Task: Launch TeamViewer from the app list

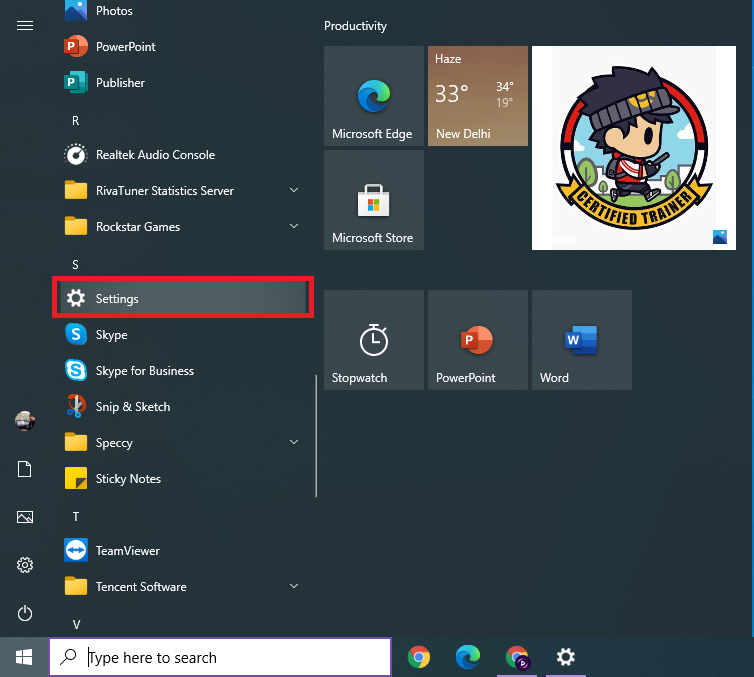Action: click(x=182, y=551)
